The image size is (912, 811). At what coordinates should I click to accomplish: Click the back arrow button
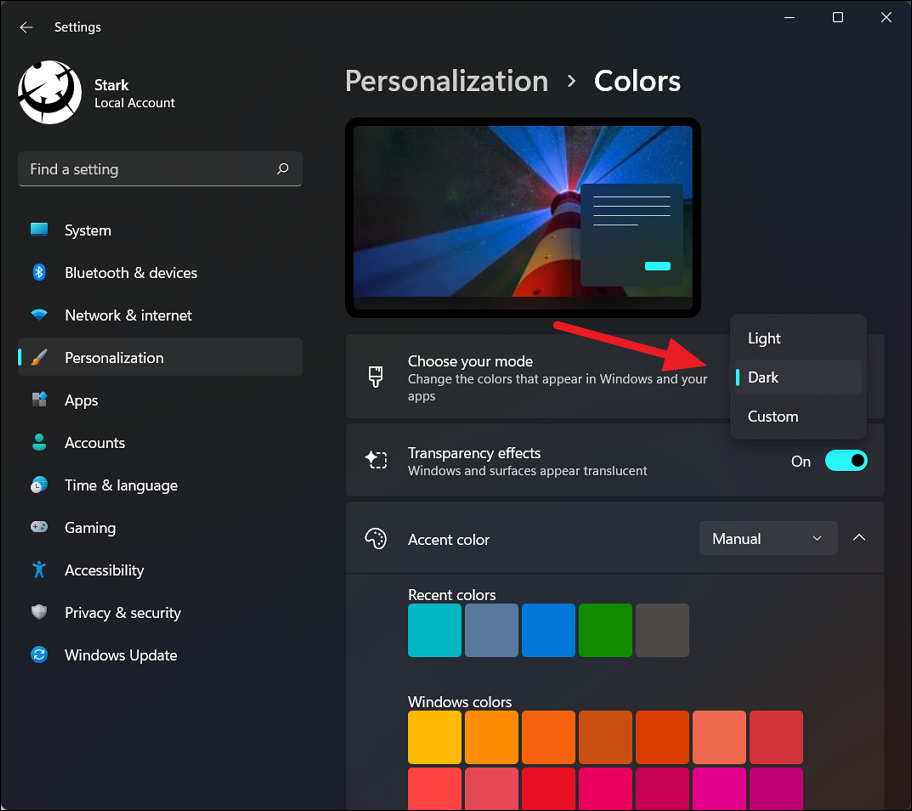[x=26, y=27]
